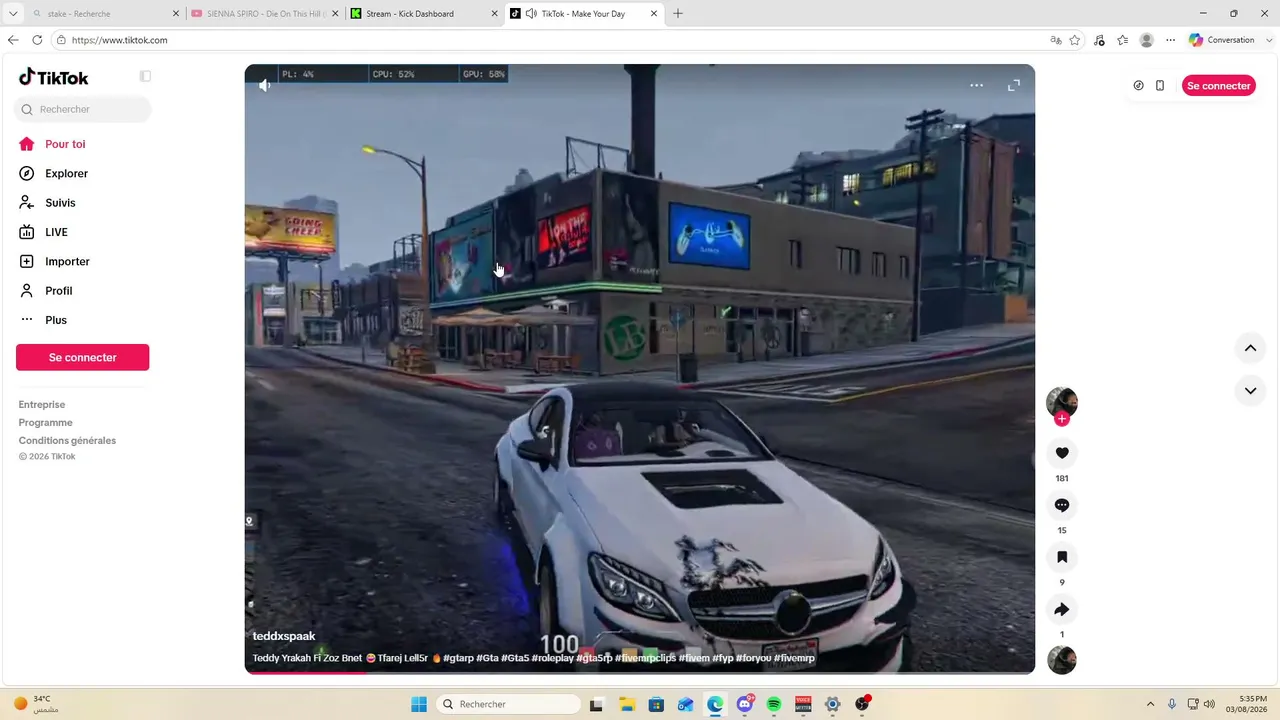Open the Importer upload page
This screenshot has width=1280, height=720.
(67, 261)
